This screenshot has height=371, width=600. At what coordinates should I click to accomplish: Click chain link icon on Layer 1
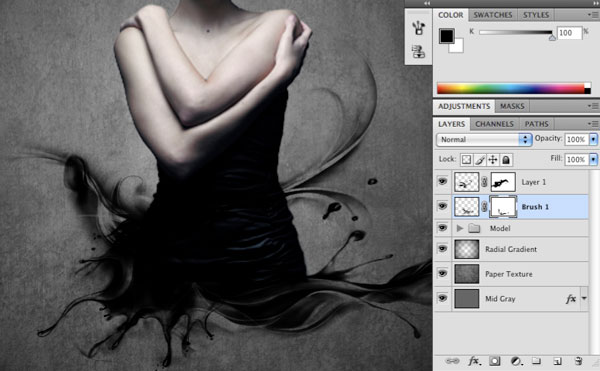[x=484, y=182]
